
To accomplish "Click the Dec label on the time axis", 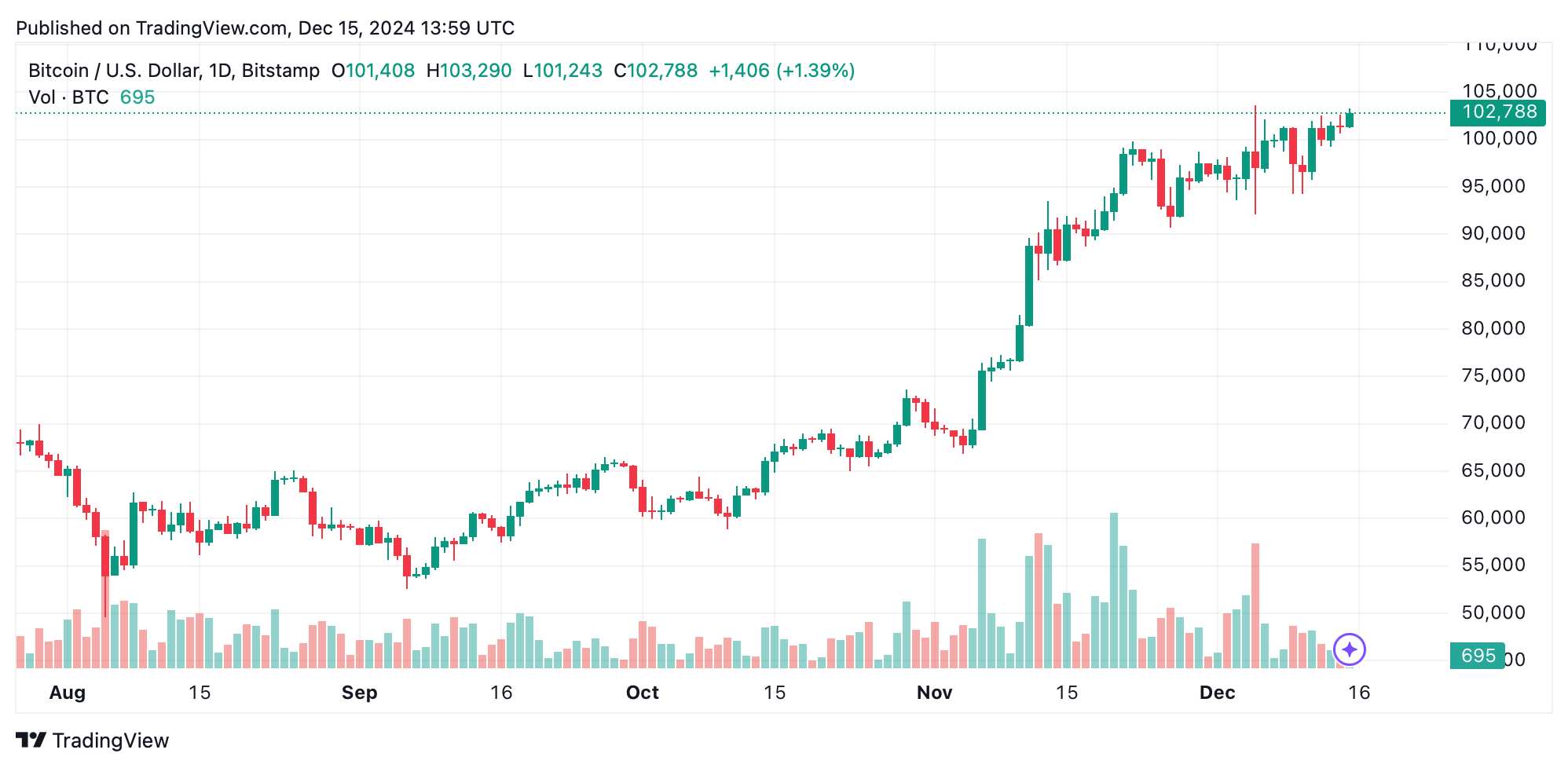I will pyautogui.click(x=1217, y=693).
